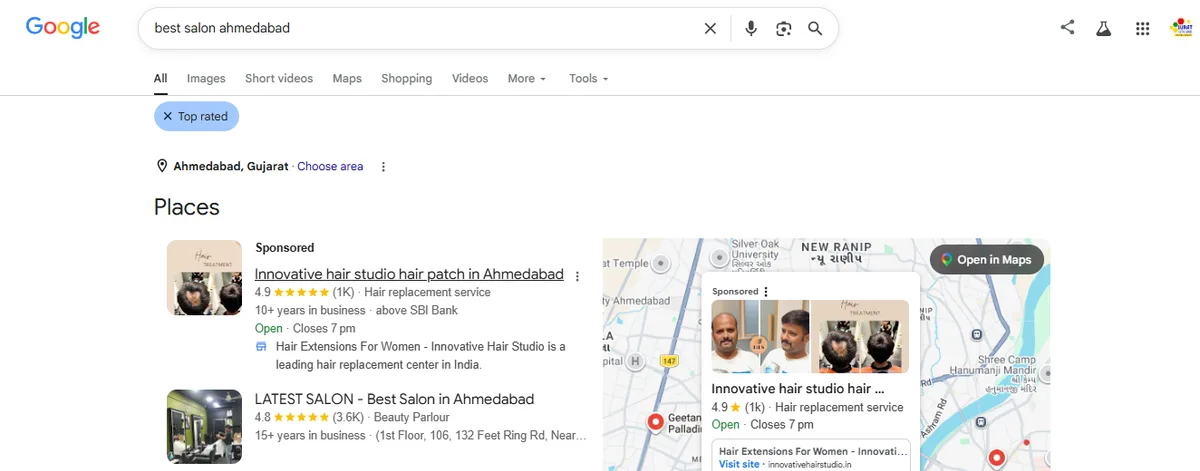
Task: Switch to the Shopping tab
Action: point(406,78)
